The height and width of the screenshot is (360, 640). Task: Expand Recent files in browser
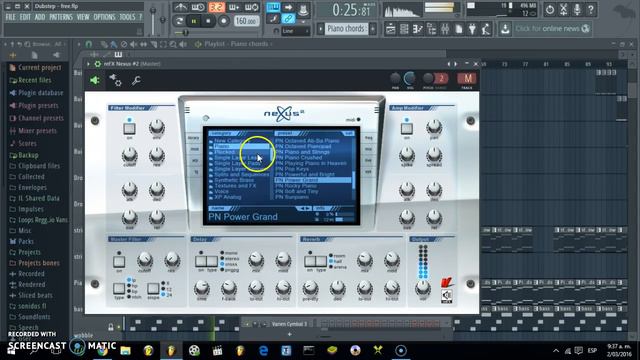click(x=31, y=80)
